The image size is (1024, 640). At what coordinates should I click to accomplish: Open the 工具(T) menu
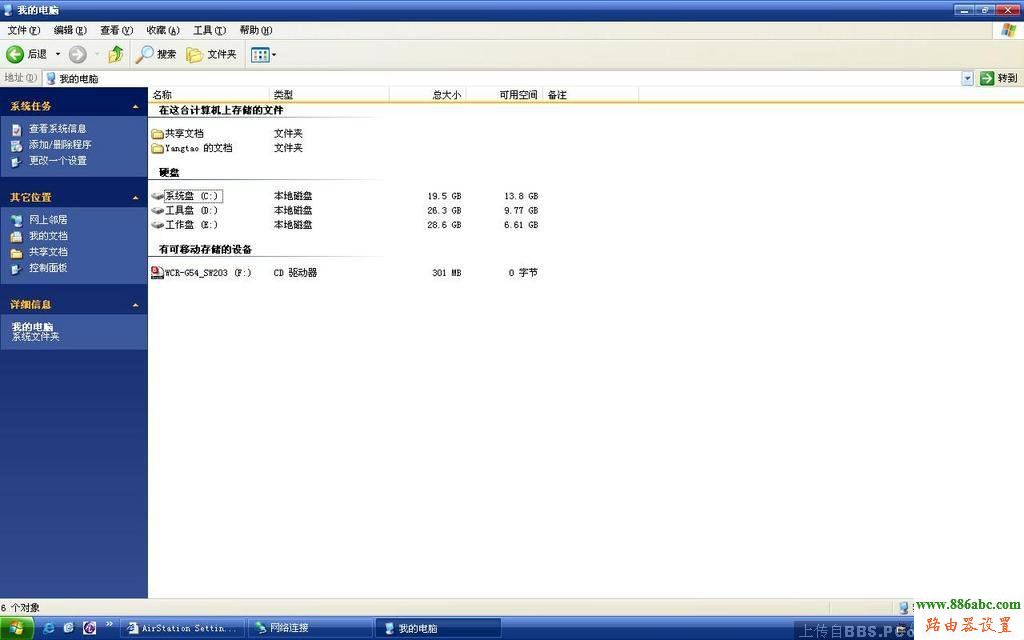pos(208,30)
